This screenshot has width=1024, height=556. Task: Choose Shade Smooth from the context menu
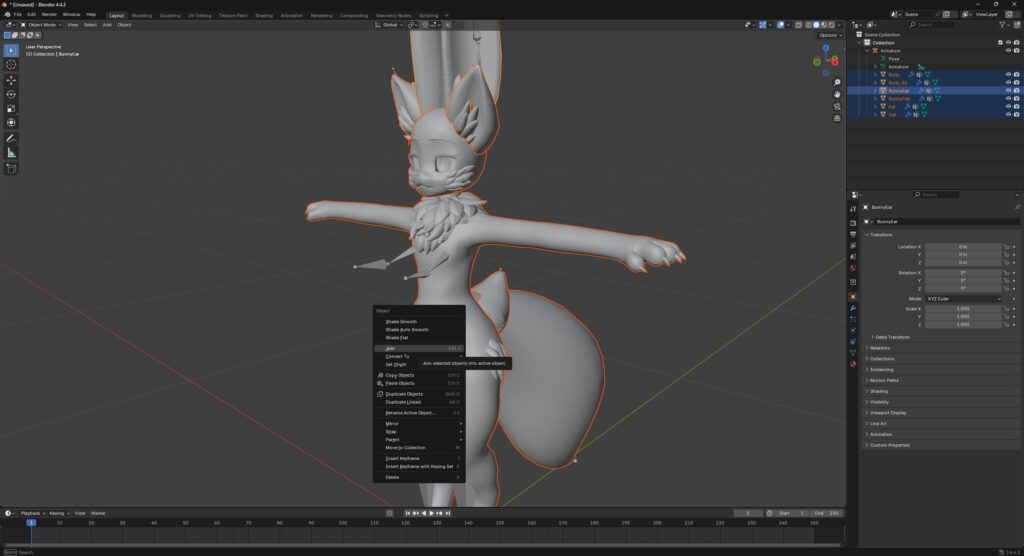click(x=401, y=322)
